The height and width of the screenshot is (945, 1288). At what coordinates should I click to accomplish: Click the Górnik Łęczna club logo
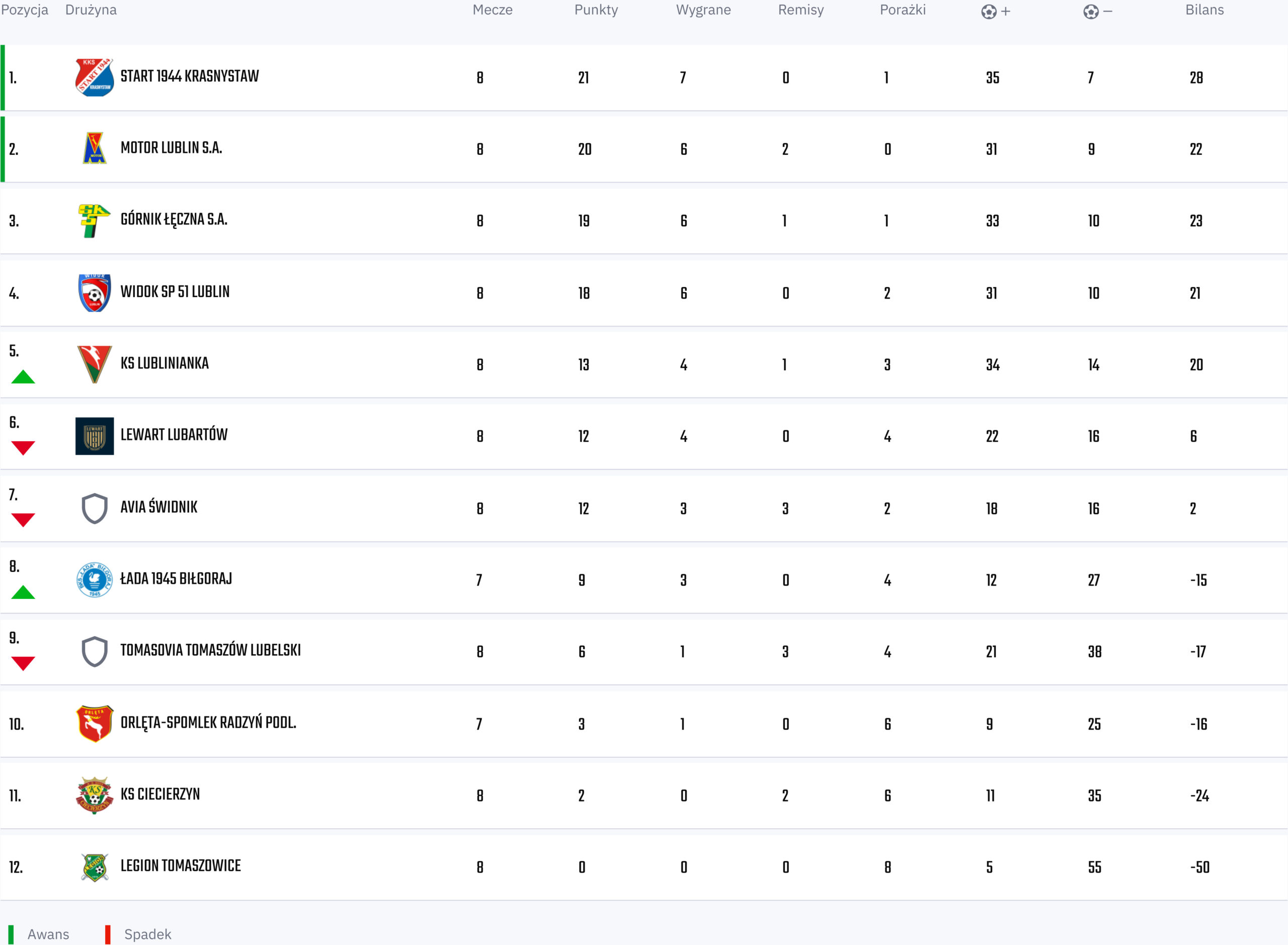click(x=94, y=220)
